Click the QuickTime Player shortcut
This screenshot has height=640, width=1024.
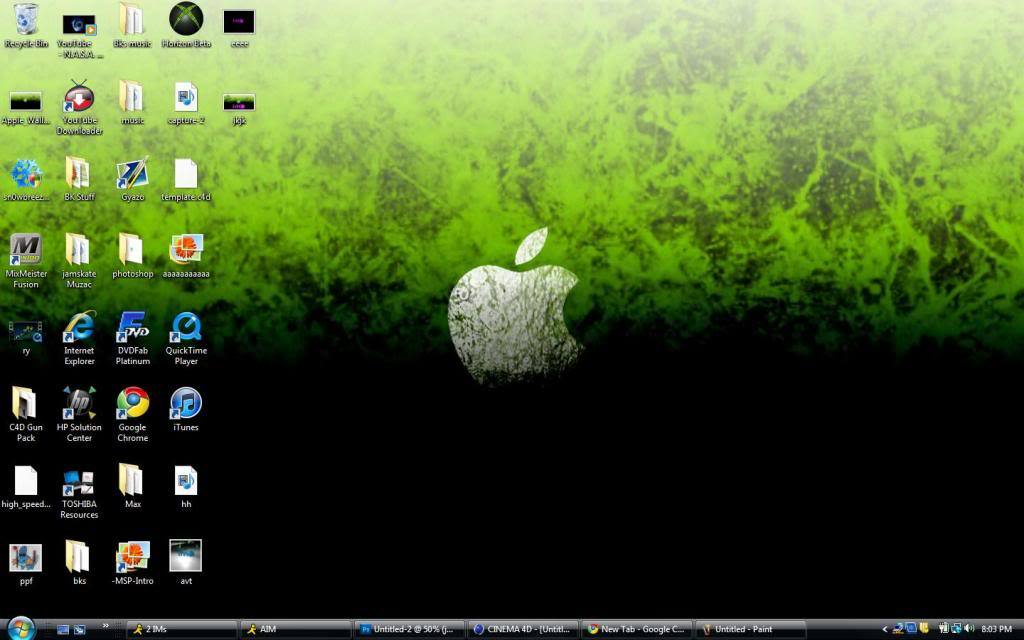pos(186,327)
